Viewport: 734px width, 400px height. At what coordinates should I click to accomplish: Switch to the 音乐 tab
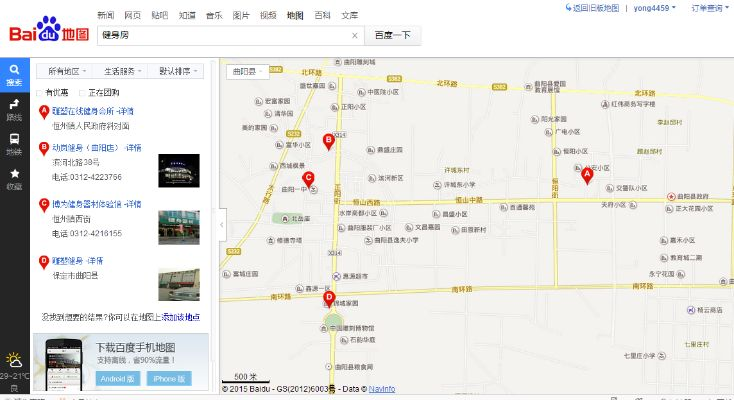pos(214,15)
